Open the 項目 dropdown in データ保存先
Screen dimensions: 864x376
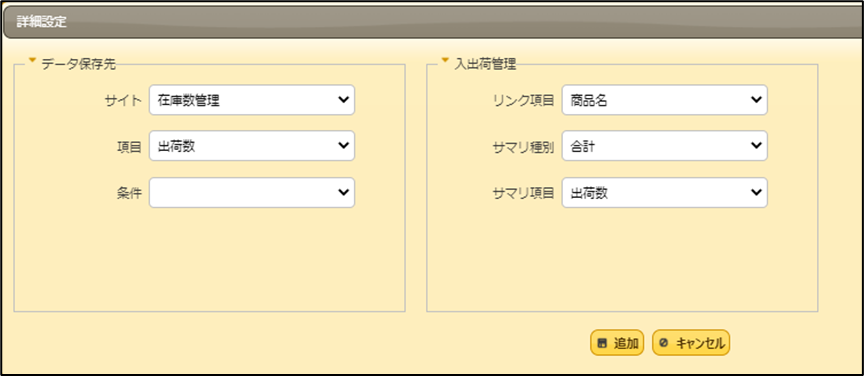[x=252, y=146]
